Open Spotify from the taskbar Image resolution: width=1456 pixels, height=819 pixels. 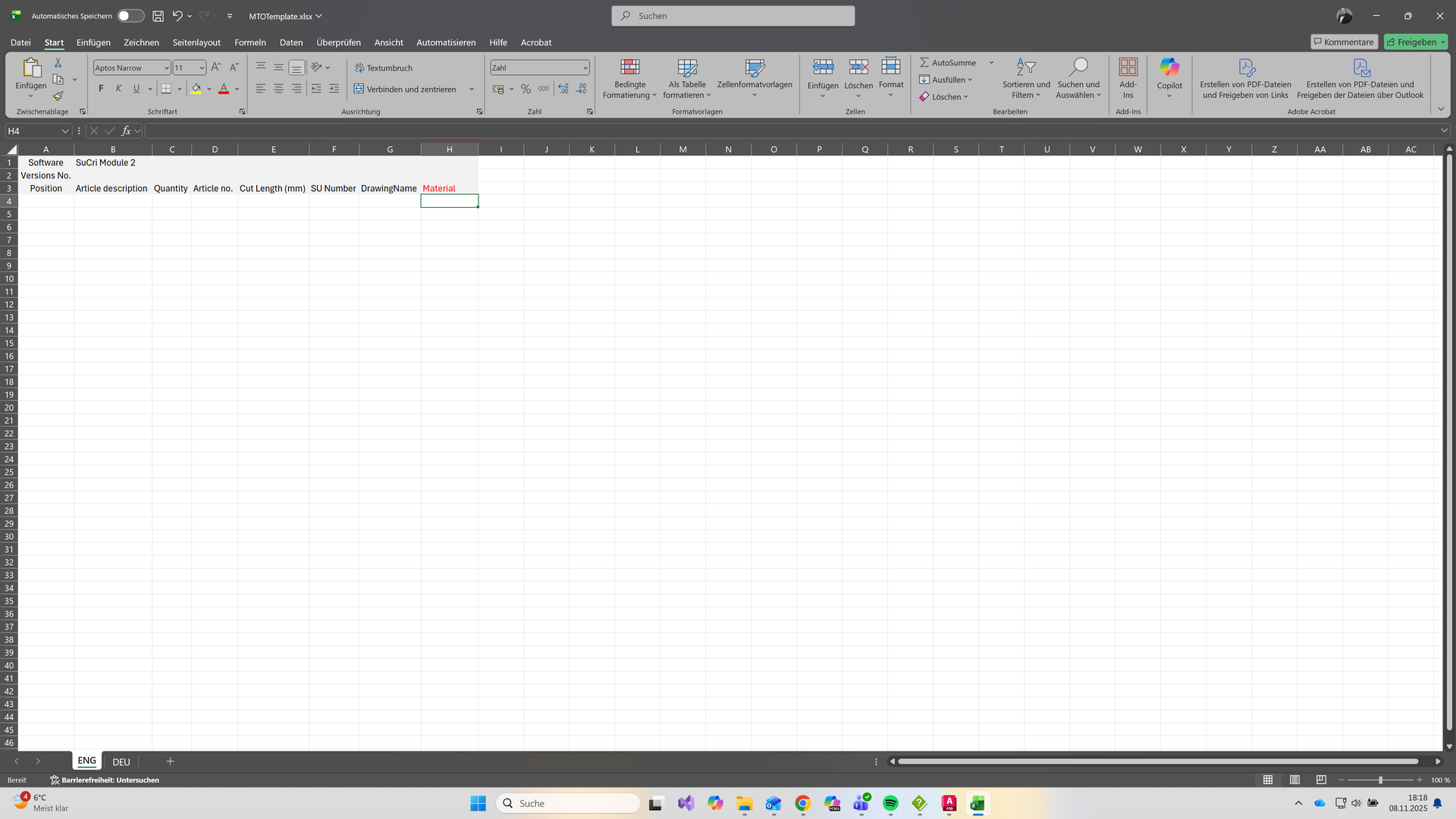tap(890, 803)
